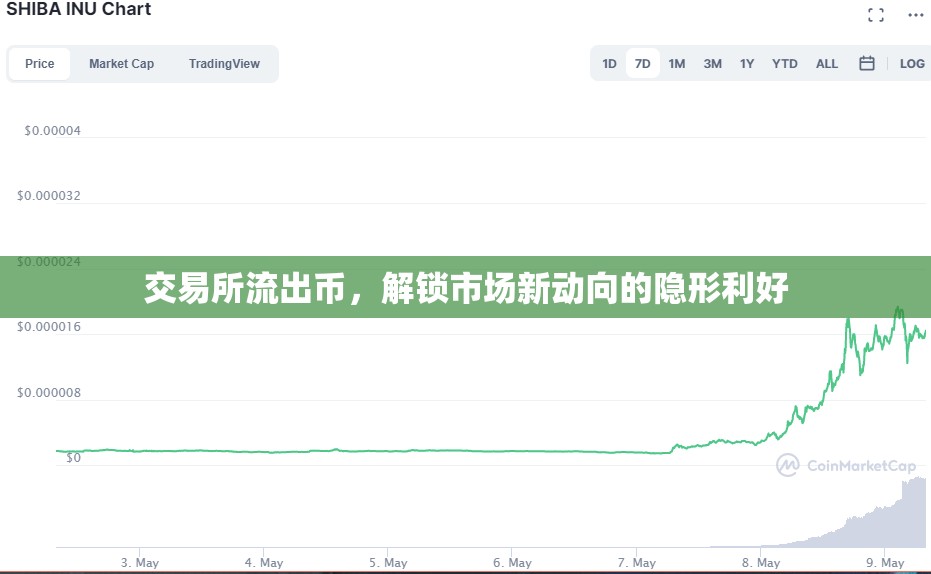This screenshot has width=931, height=574.
Task: Click the $0.000032 price axis label
Action: pos(49,196)
